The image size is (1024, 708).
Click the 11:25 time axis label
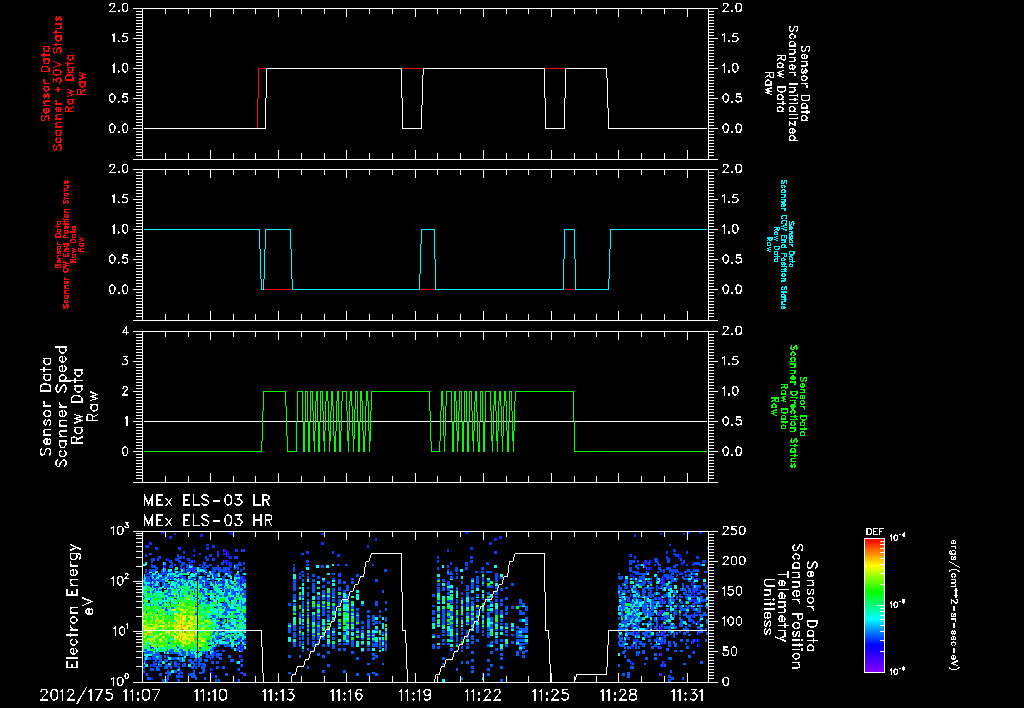tap(551, 695)
